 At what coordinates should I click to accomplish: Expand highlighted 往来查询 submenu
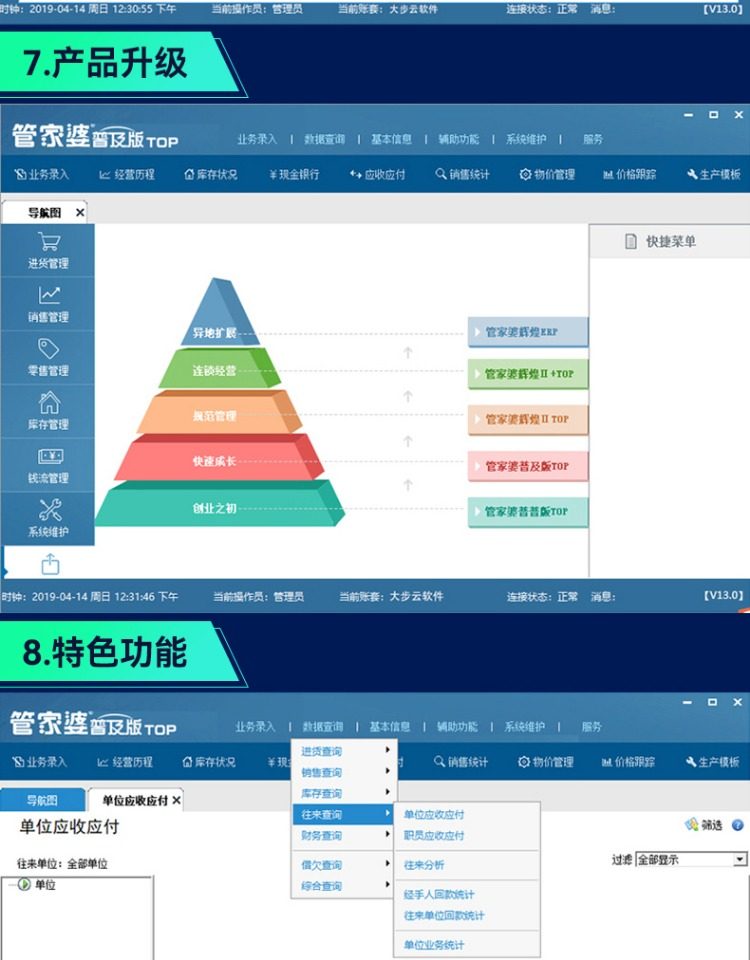(345, 814)
